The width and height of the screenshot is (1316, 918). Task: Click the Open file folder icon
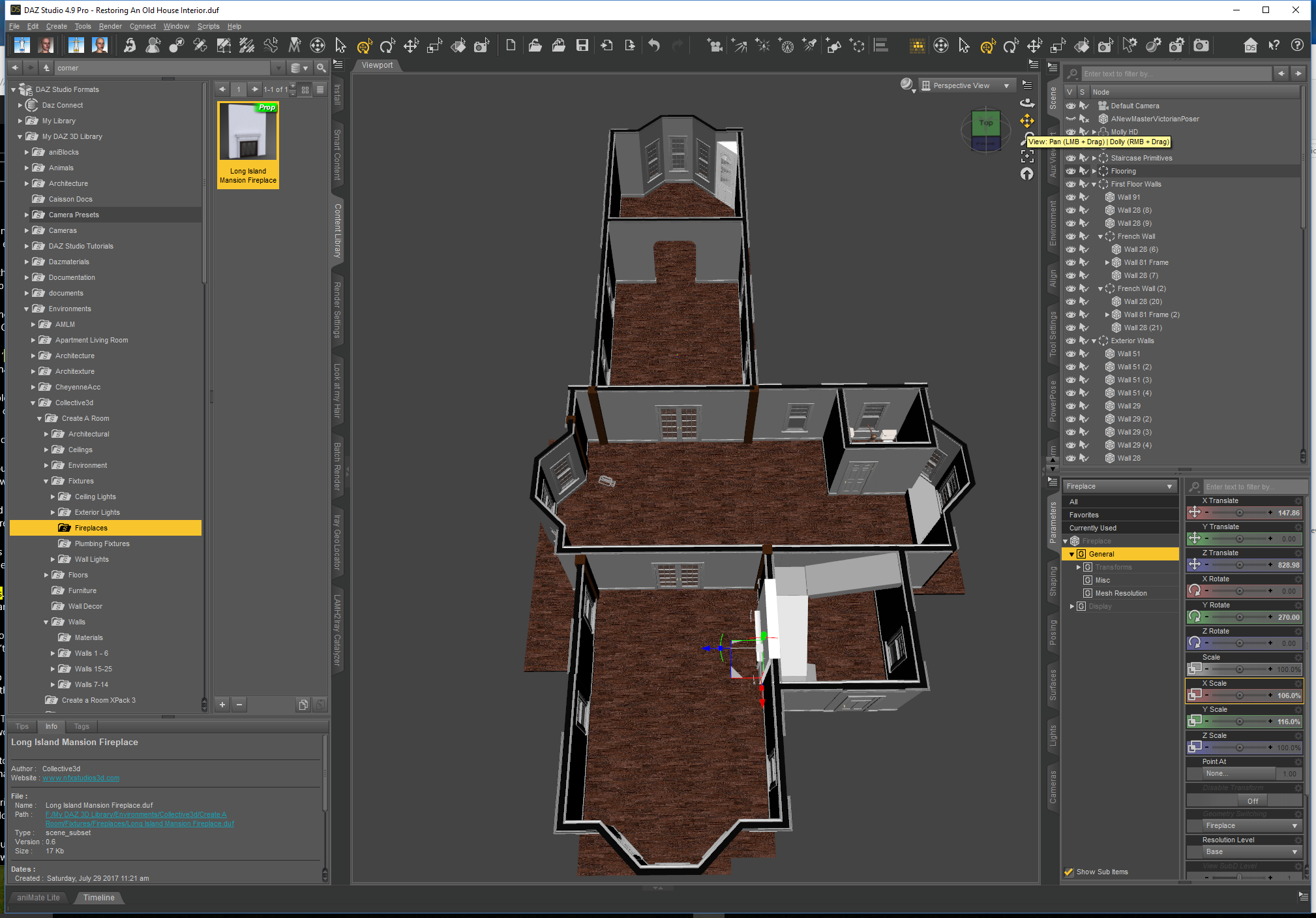535,45
